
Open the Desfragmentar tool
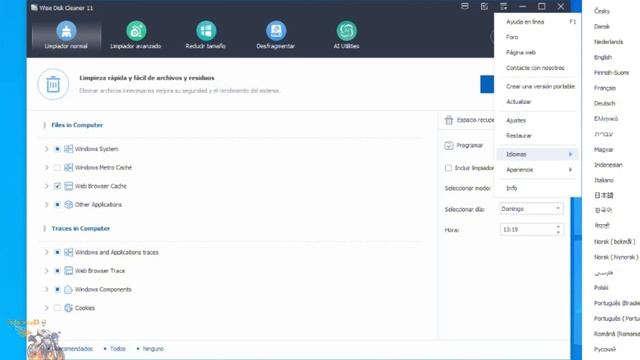pyautogui.click(x=276, y=36)
